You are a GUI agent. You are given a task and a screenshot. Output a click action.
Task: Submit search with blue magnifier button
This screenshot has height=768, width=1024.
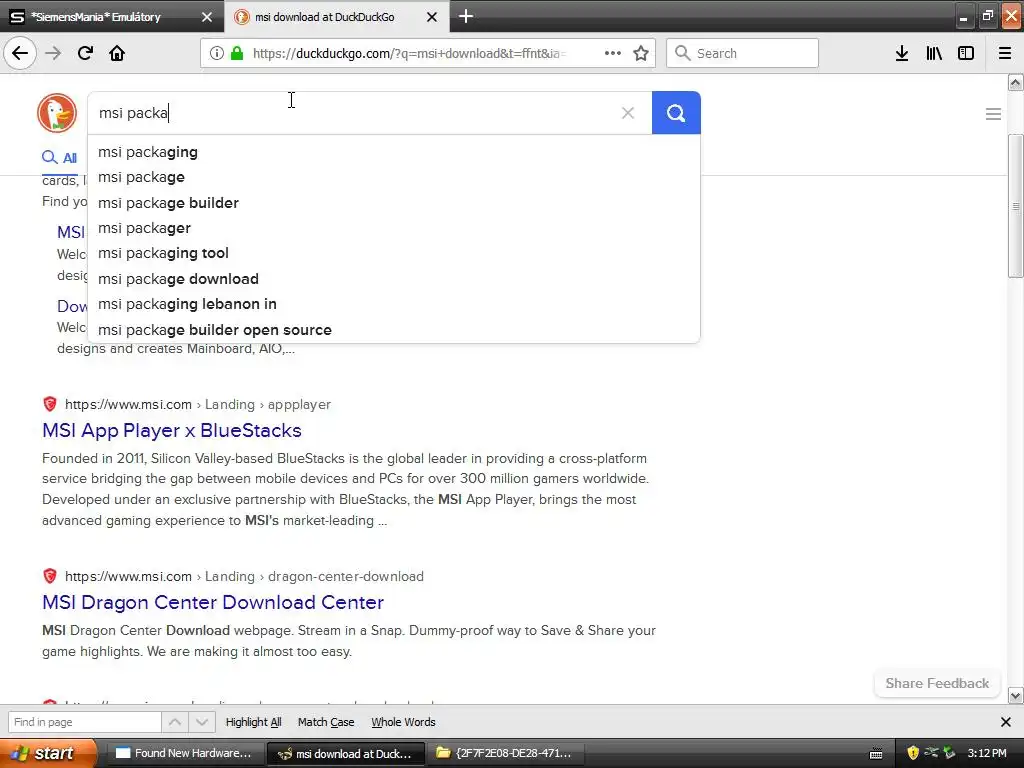(x=676, y=113)
